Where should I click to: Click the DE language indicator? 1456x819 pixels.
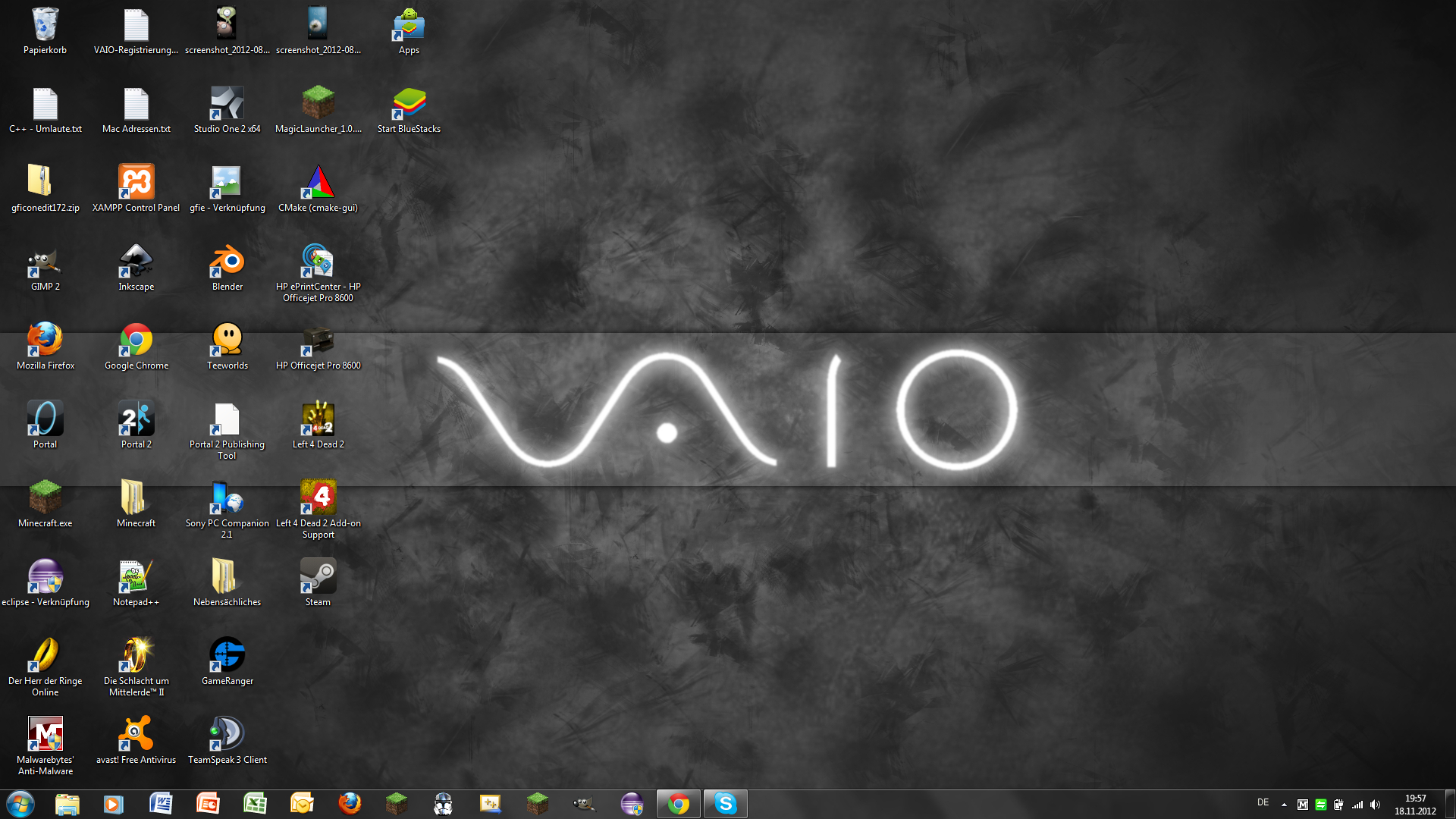click(x=1263, y=802)
